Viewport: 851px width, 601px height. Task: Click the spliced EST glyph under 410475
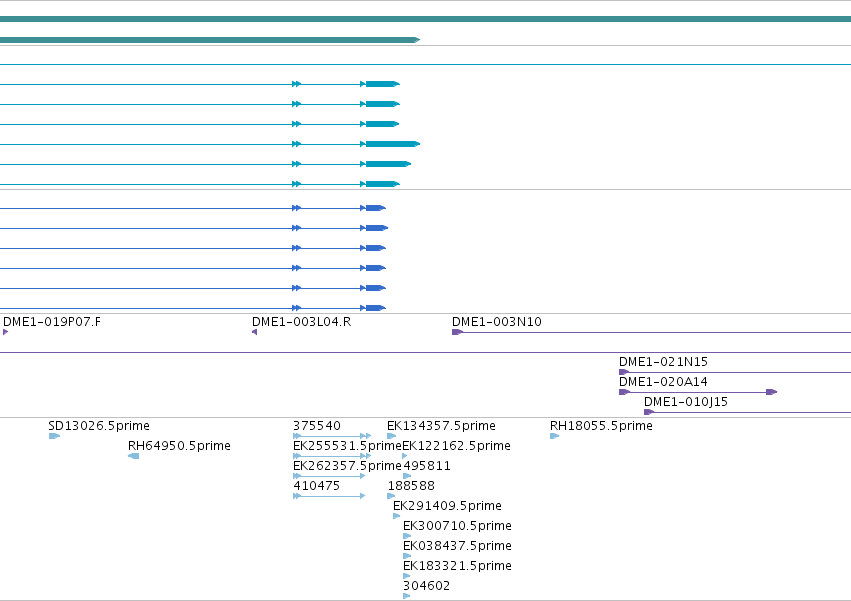[329, 496]
